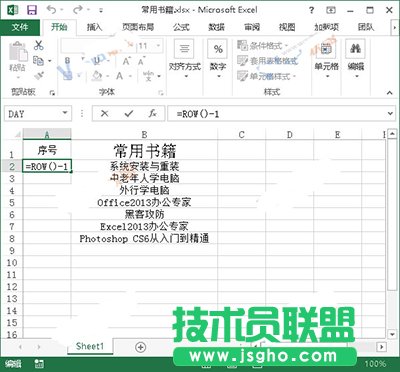Viewport: 400px width, 372px height.
Task: Toggle Bold formatting
Action: coord(67,61)
